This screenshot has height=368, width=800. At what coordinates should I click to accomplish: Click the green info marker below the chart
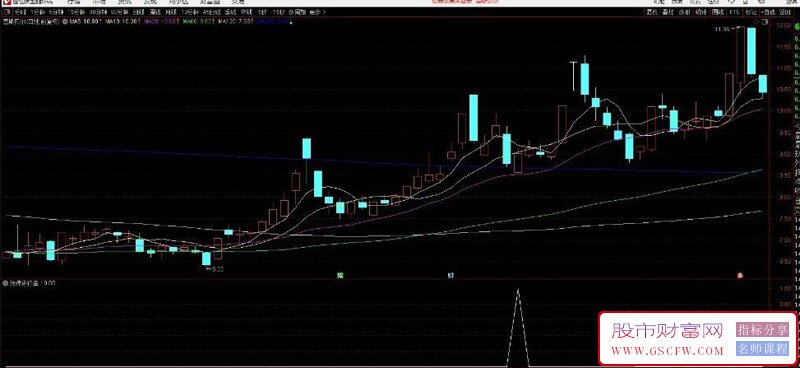340,276
